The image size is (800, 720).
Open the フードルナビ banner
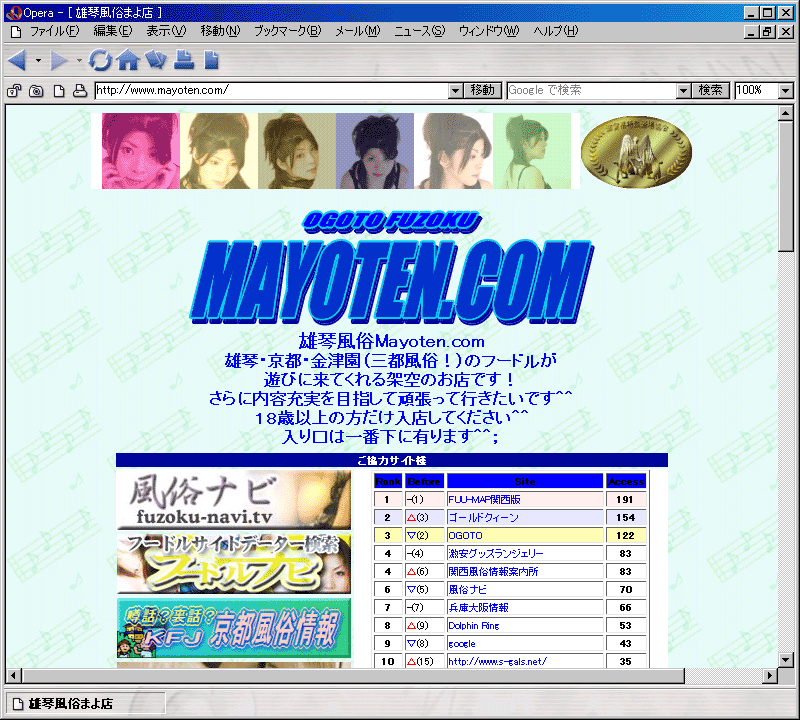tap(234, 564)
